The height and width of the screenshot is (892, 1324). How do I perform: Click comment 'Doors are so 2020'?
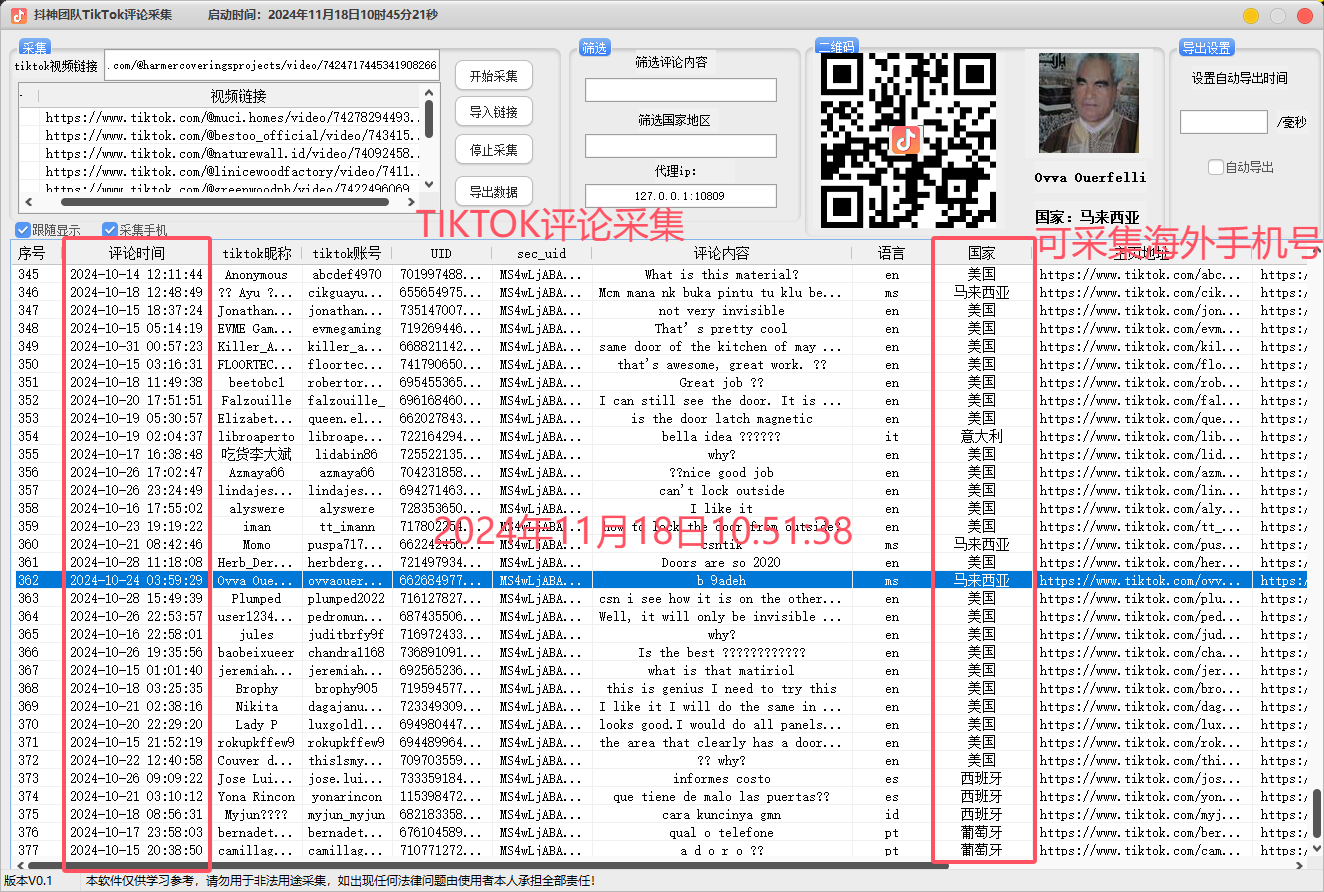[x=721, y=562]
